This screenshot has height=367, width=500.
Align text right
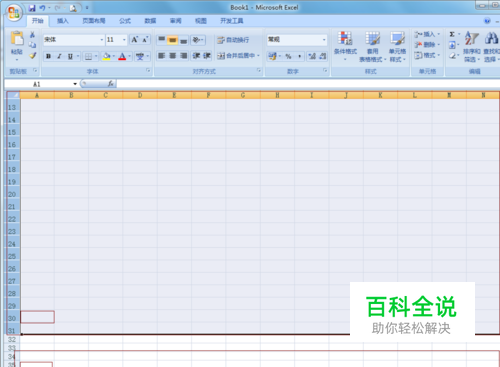tap(184, 56)
